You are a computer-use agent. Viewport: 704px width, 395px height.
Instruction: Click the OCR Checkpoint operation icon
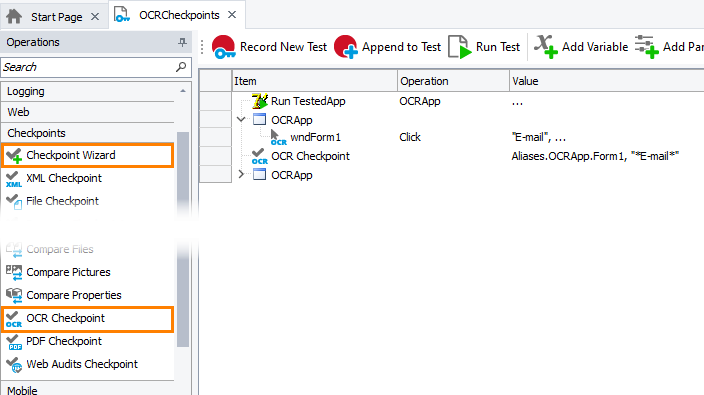[14, 319]
